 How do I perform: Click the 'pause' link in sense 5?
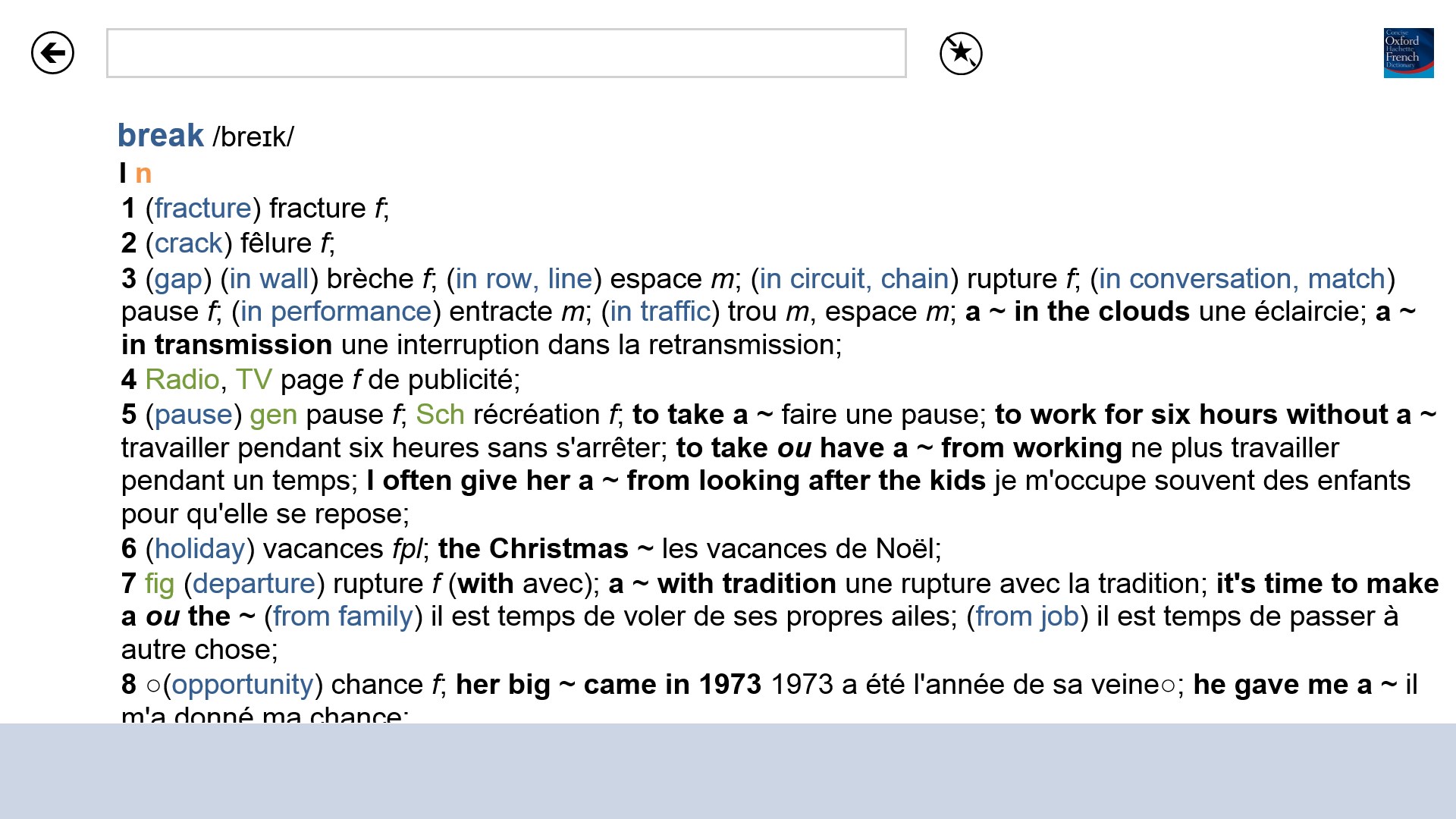coord(193,414)
